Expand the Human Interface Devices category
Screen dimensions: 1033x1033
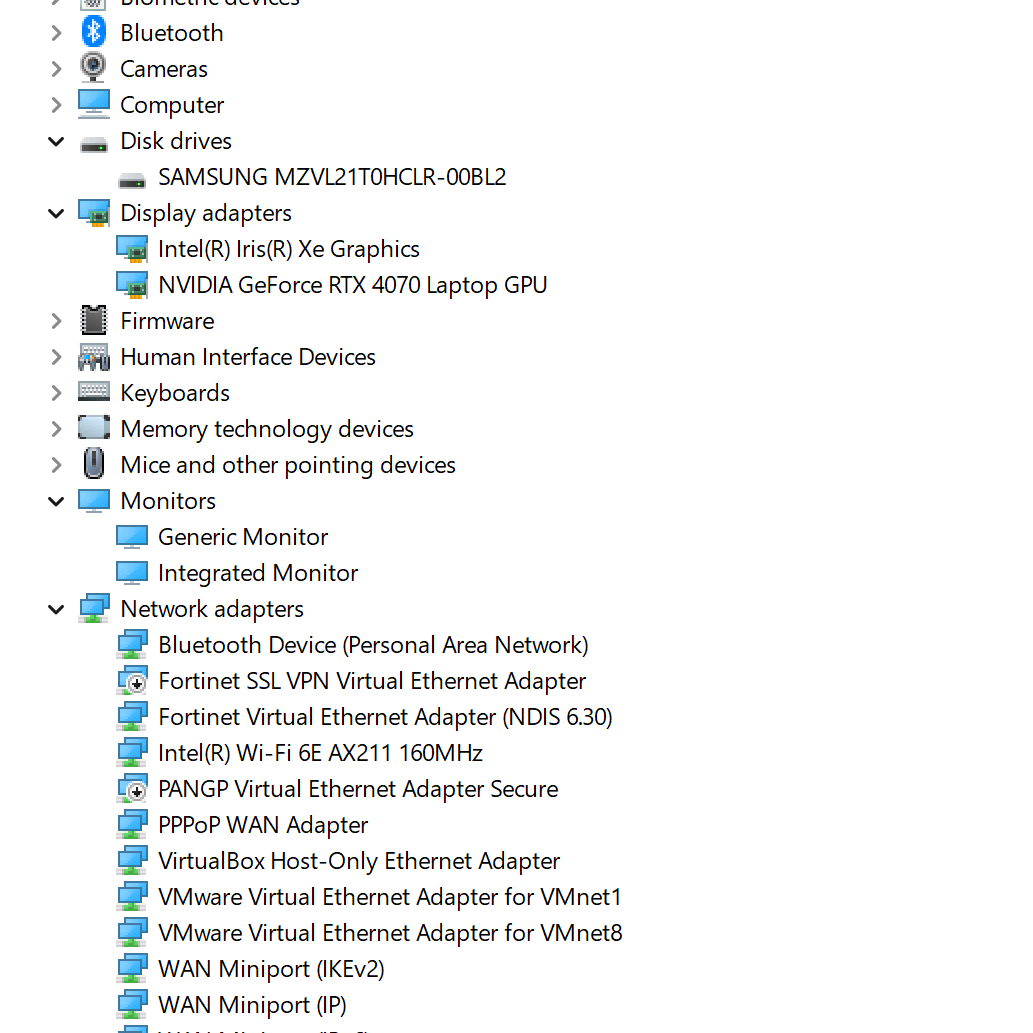pos(57,357)
